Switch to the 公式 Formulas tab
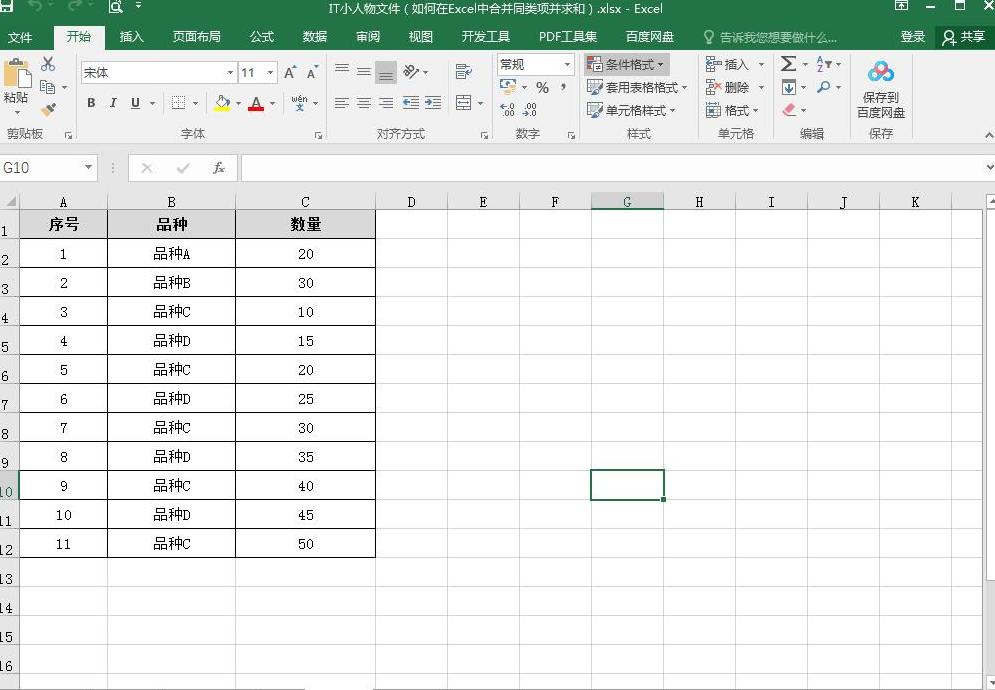Image resolution: width=995 pixels, height=690 pixels. 262,37
